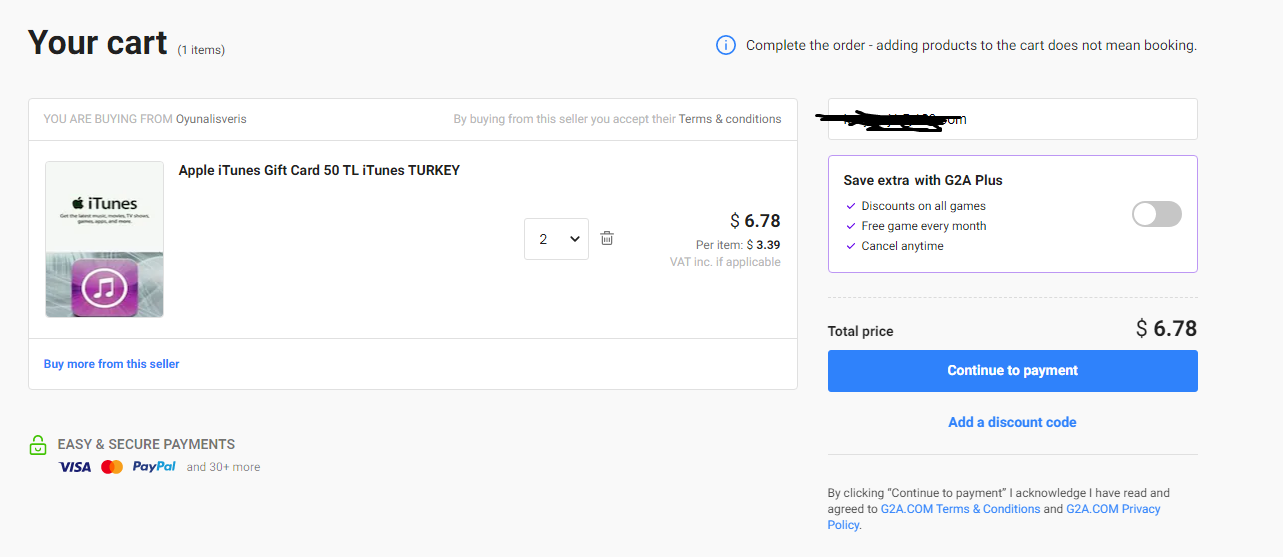Click 'Save extra with G2A Plus' heading
This screenshot has height=557, width=1283.
(x=923, y=181)
